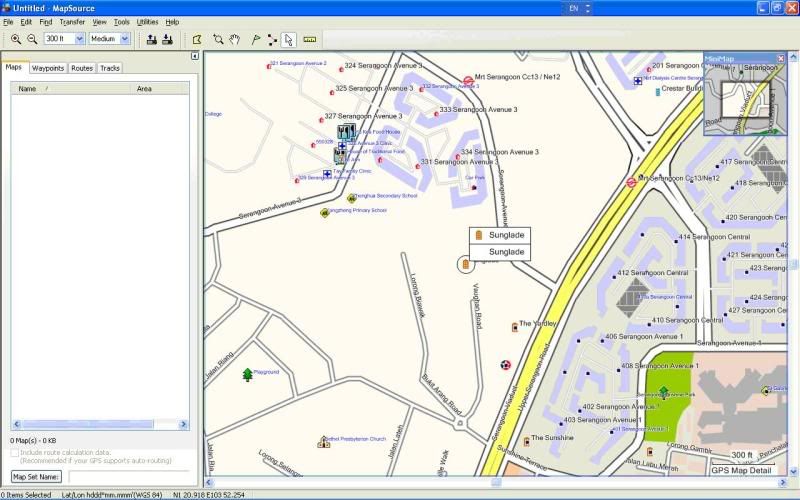This screenshot has height=500, width=800.
Task: Click the 412 Serangoon Central label
Action: coord(653,273)
